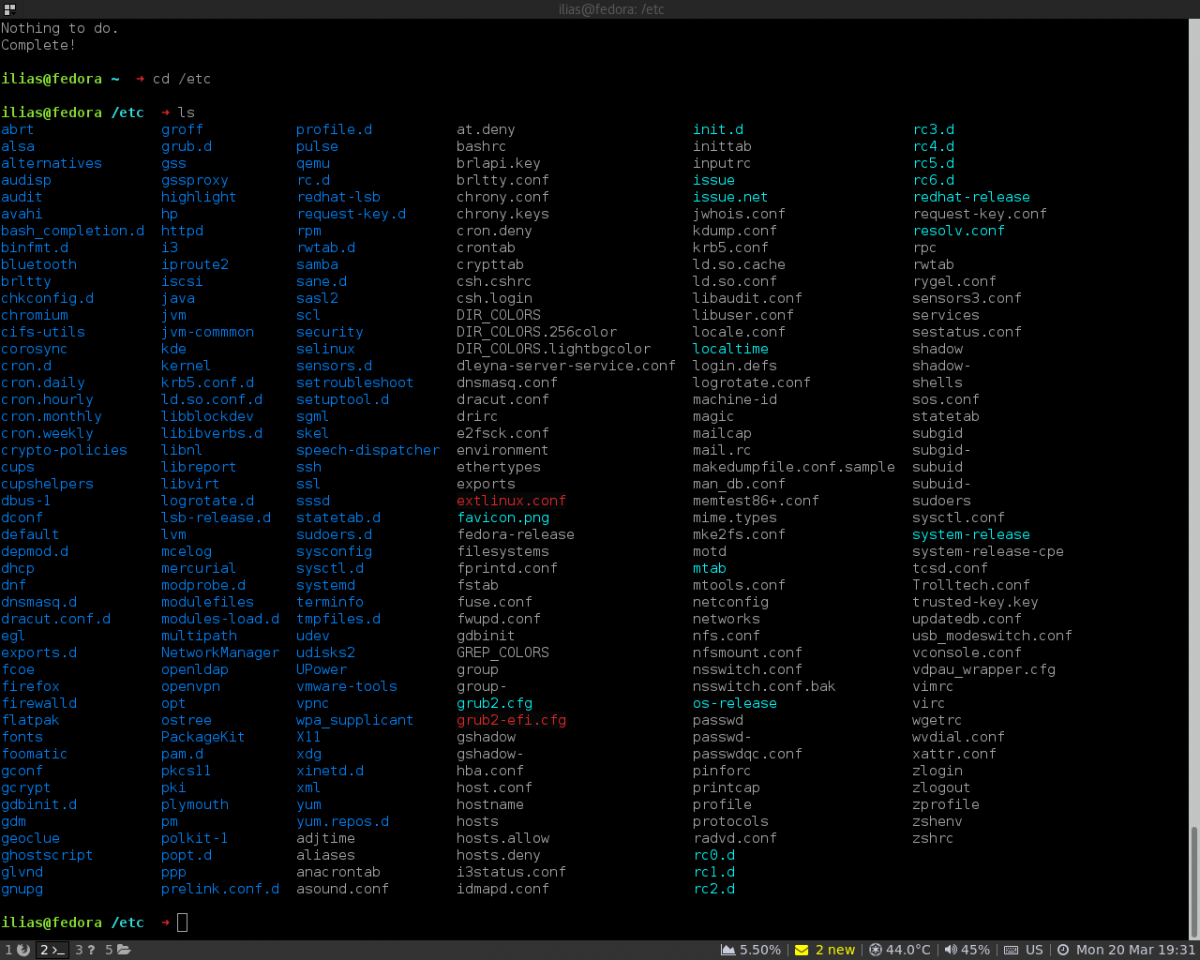
Task: Select the 'bluetooth' directory name
Action: [x=39, y=264]
